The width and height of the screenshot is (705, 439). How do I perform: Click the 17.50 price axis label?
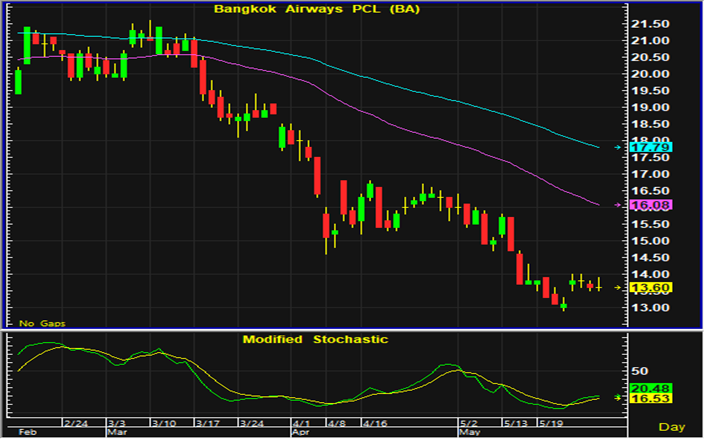[650, 157]
